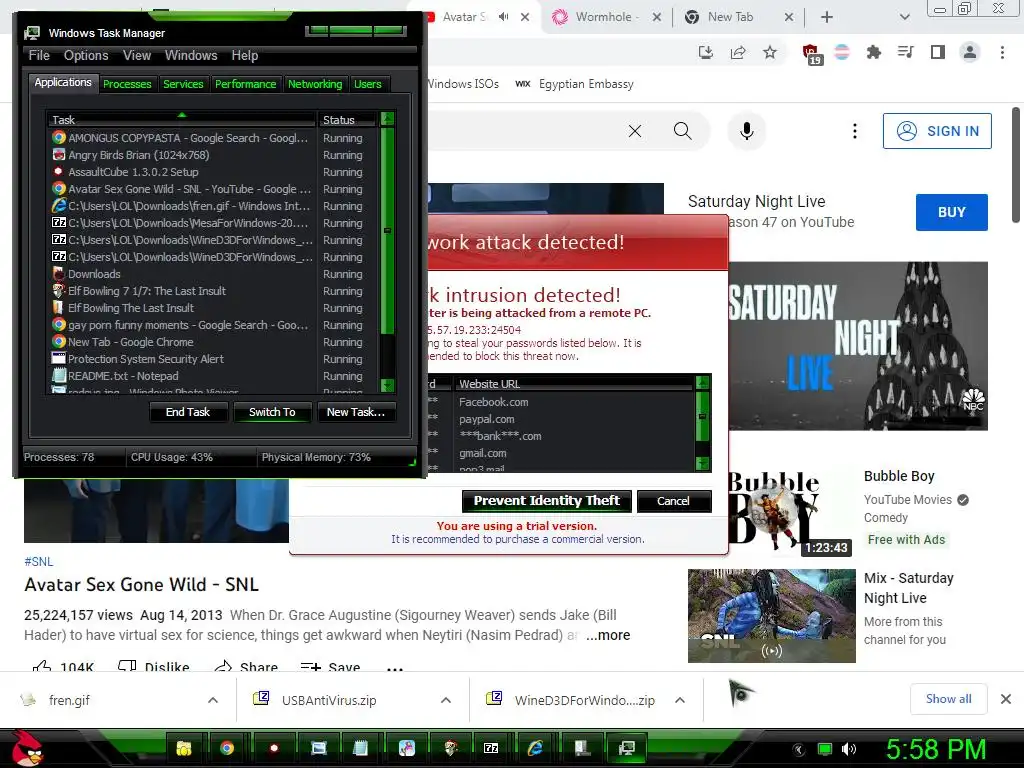This screenshot has width=1024, height=768.
Task: Open the Chrome extensions puzzle icon
Action: click(874, 53)
